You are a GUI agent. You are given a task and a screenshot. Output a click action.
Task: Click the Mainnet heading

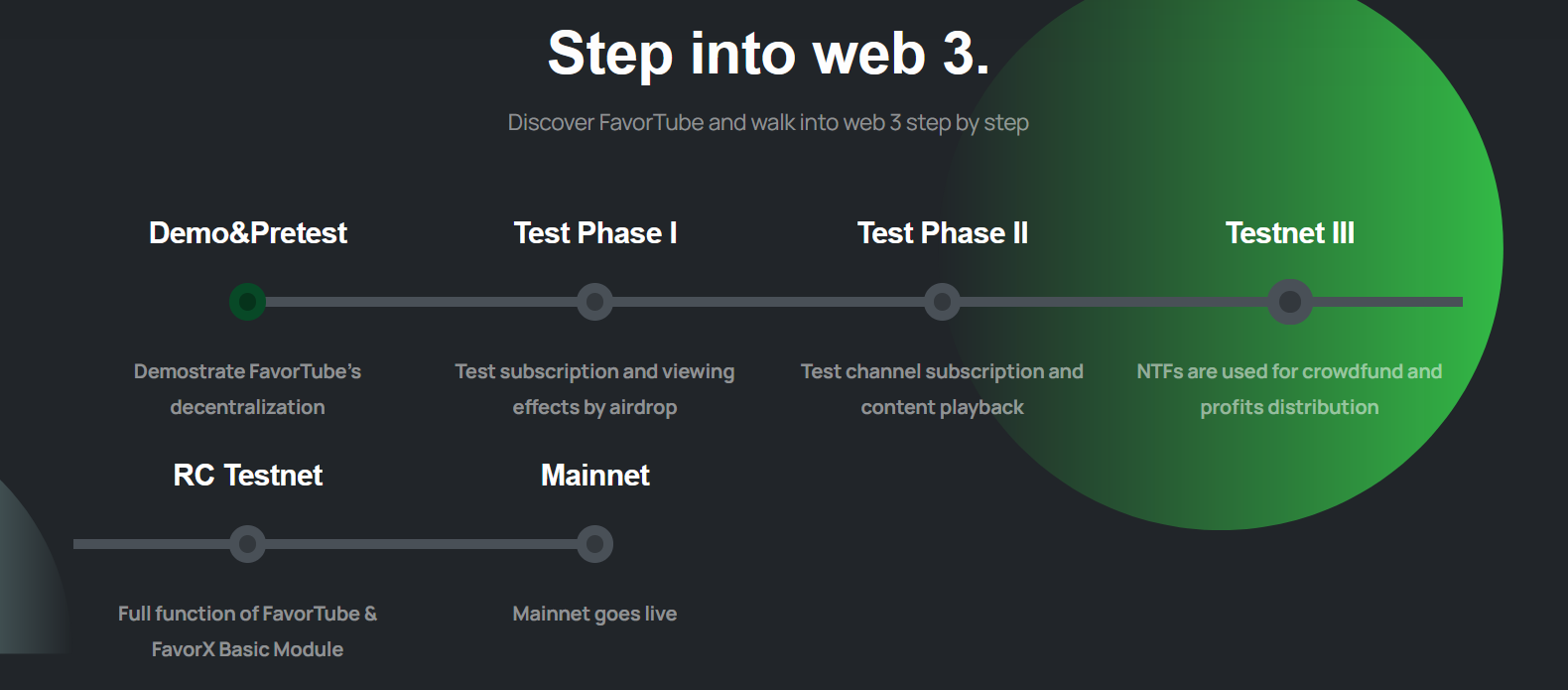pos(595,476)
